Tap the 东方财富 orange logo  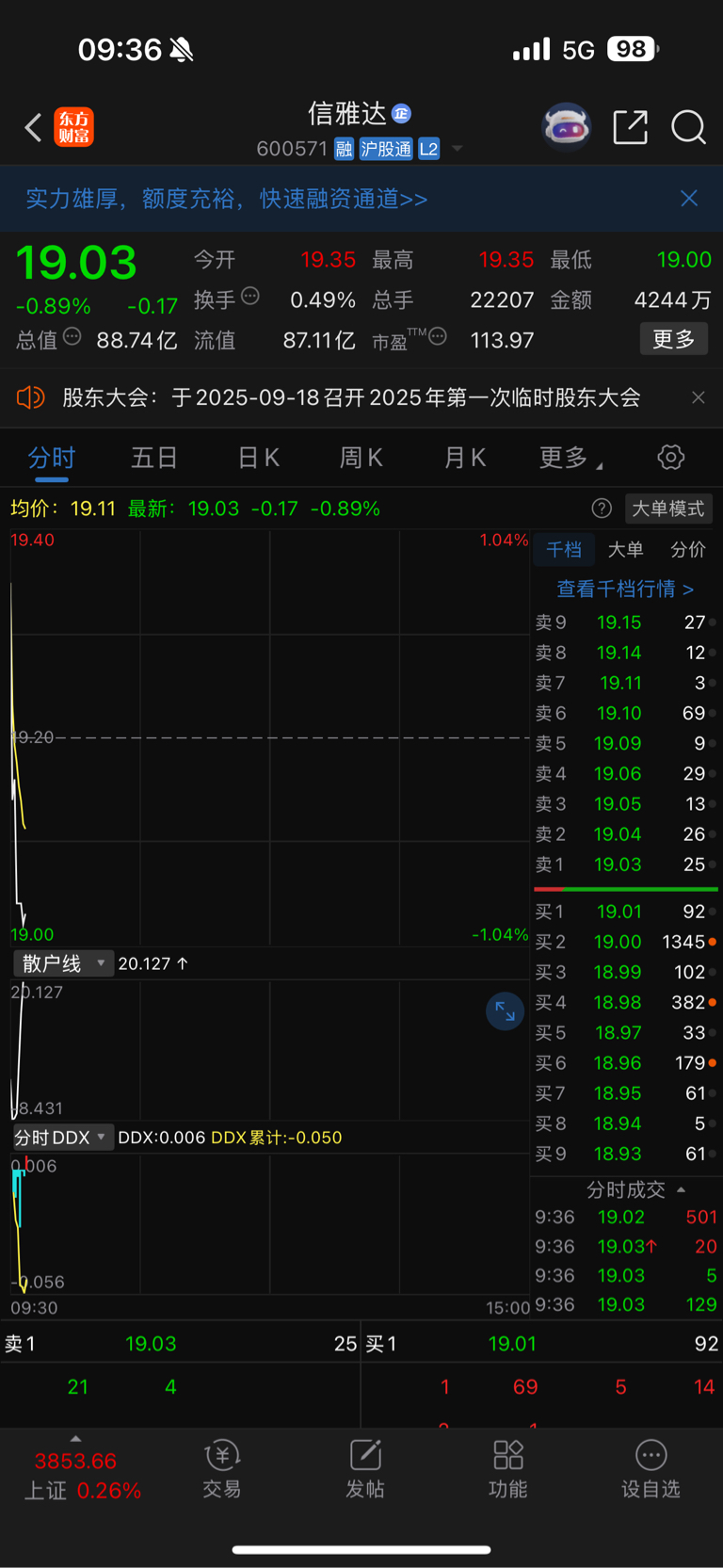coord(73,127)
